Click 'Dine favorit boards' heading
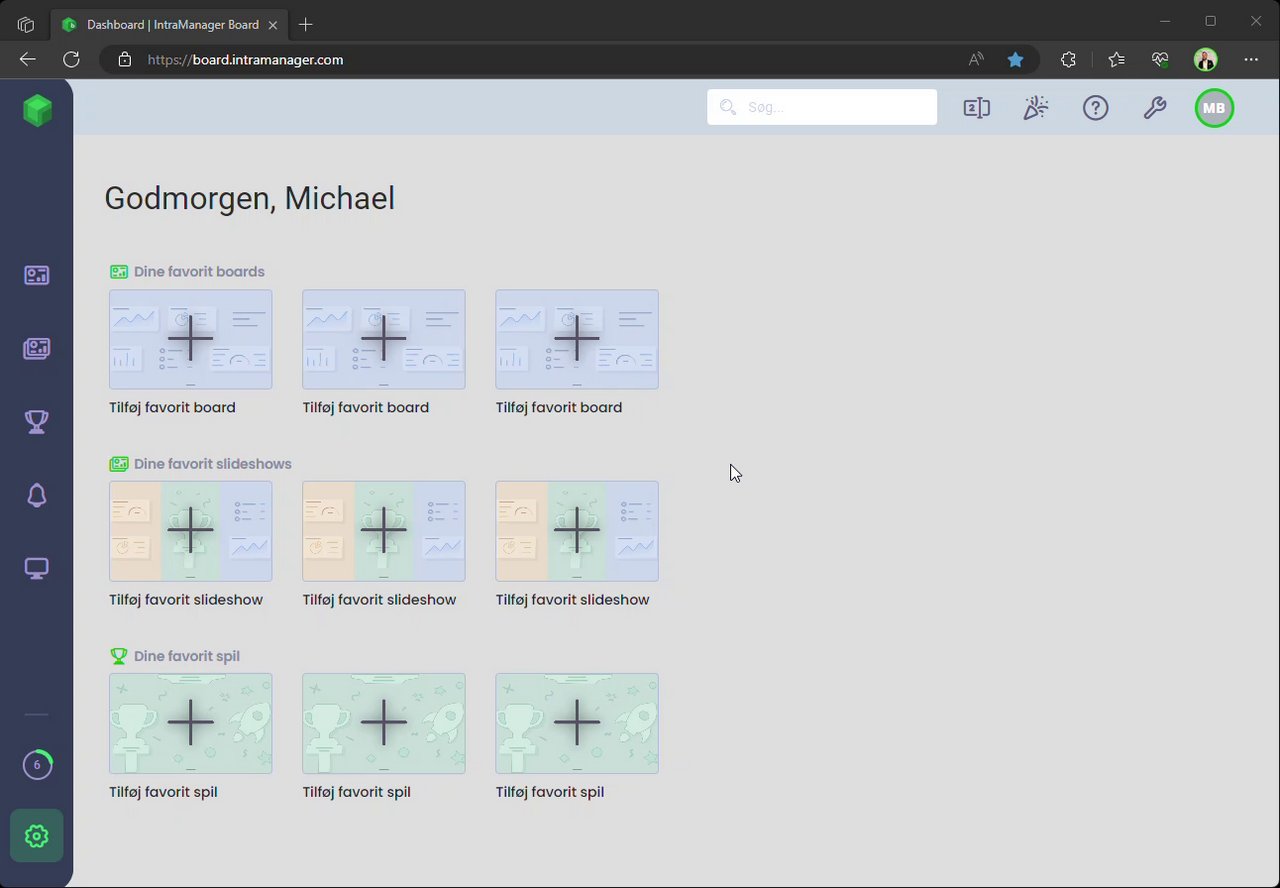Screen dimensions: 1280x888 pos(199,272)
